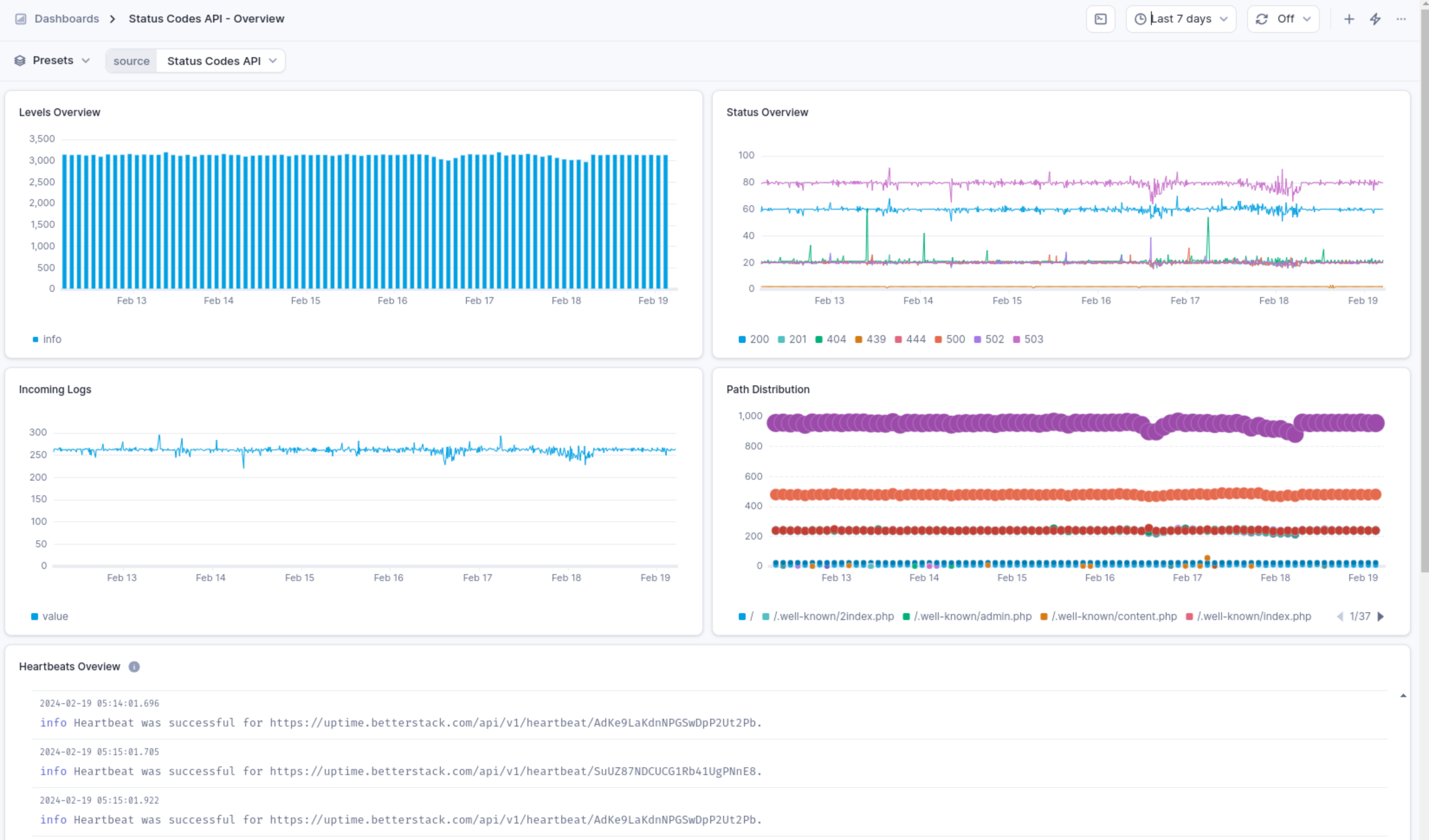1429x840 pixels.
Task: Toggle /.well-known/admin.php series in legend
Action: point(967,617)
